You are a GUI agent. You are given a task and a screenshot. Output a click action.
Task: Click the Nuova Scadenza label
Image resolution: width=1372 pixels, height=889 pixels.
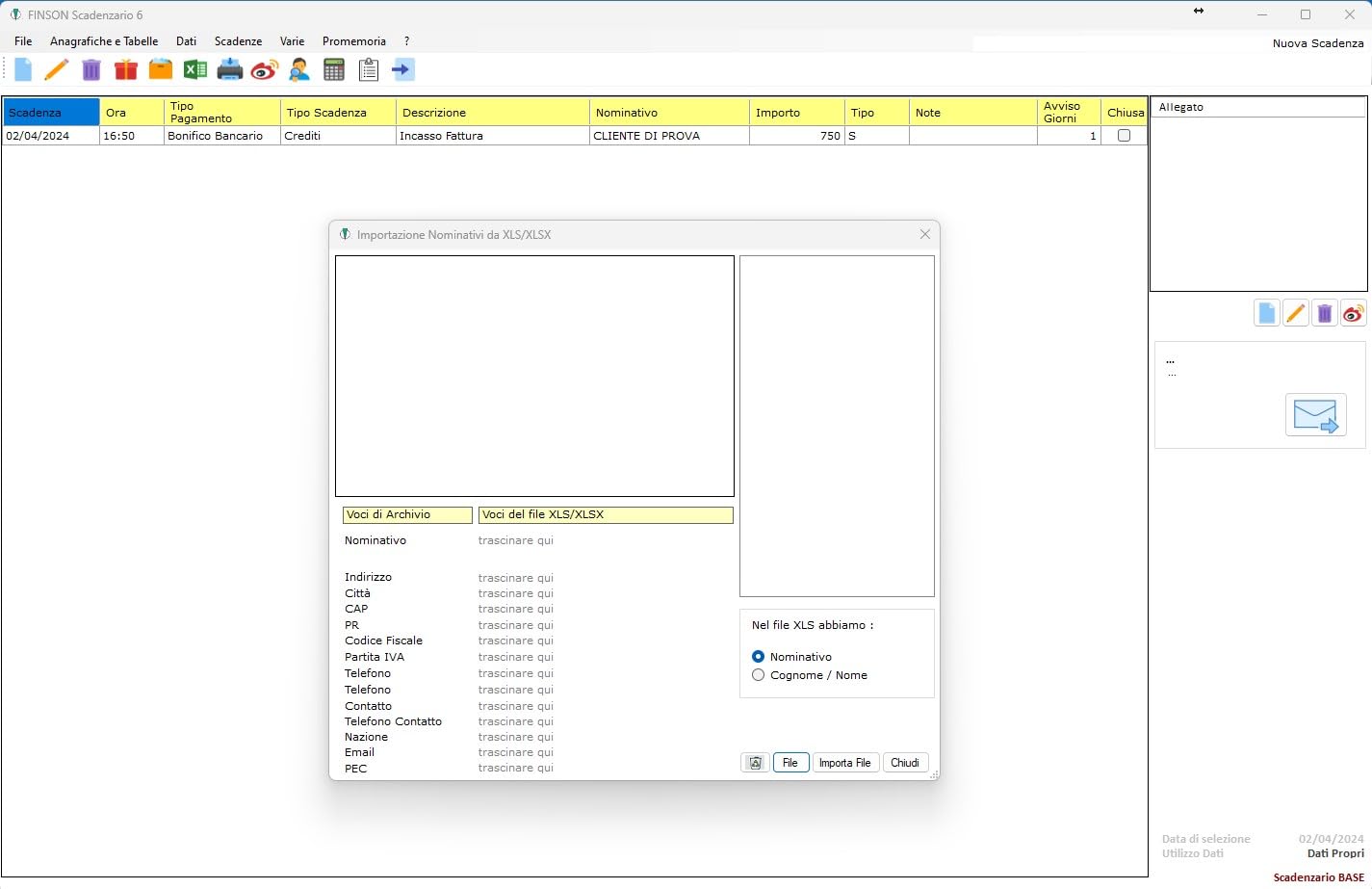pyautogui.click(x=1318, y=43)
